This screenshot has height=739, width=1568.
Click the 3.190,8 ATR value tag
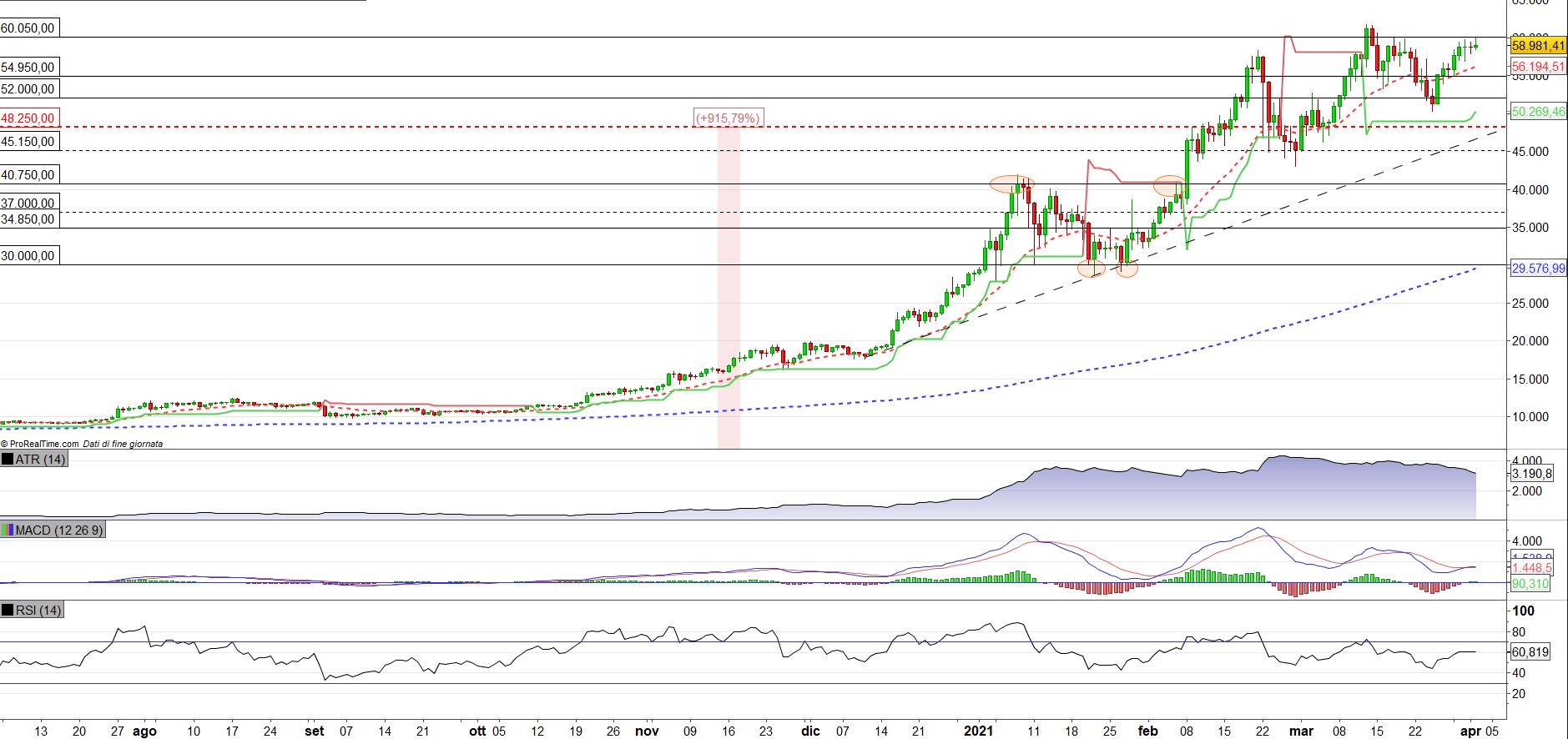click(x=1531, y=474)
